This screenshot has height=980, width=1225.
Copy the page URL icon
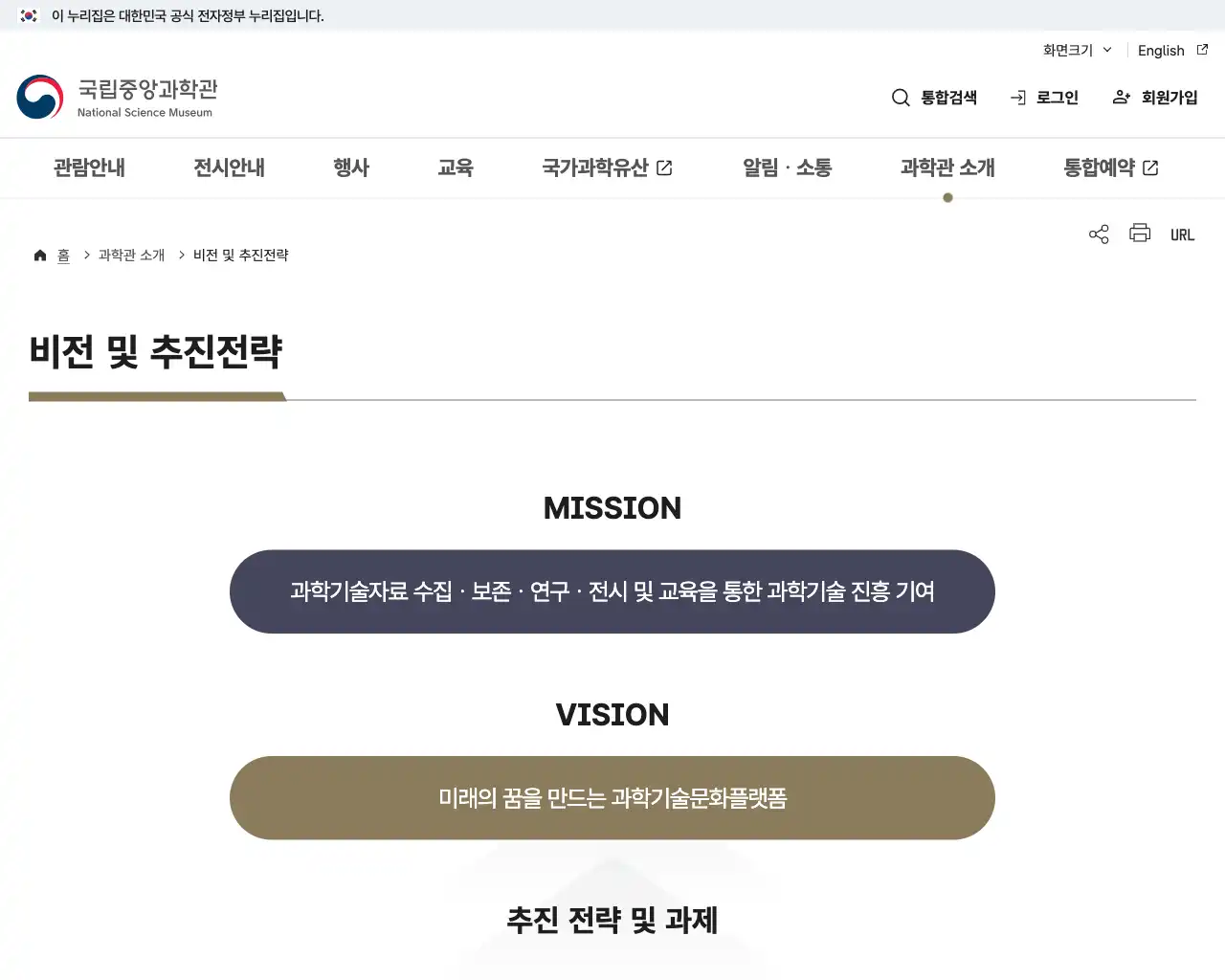[1182, 234]
